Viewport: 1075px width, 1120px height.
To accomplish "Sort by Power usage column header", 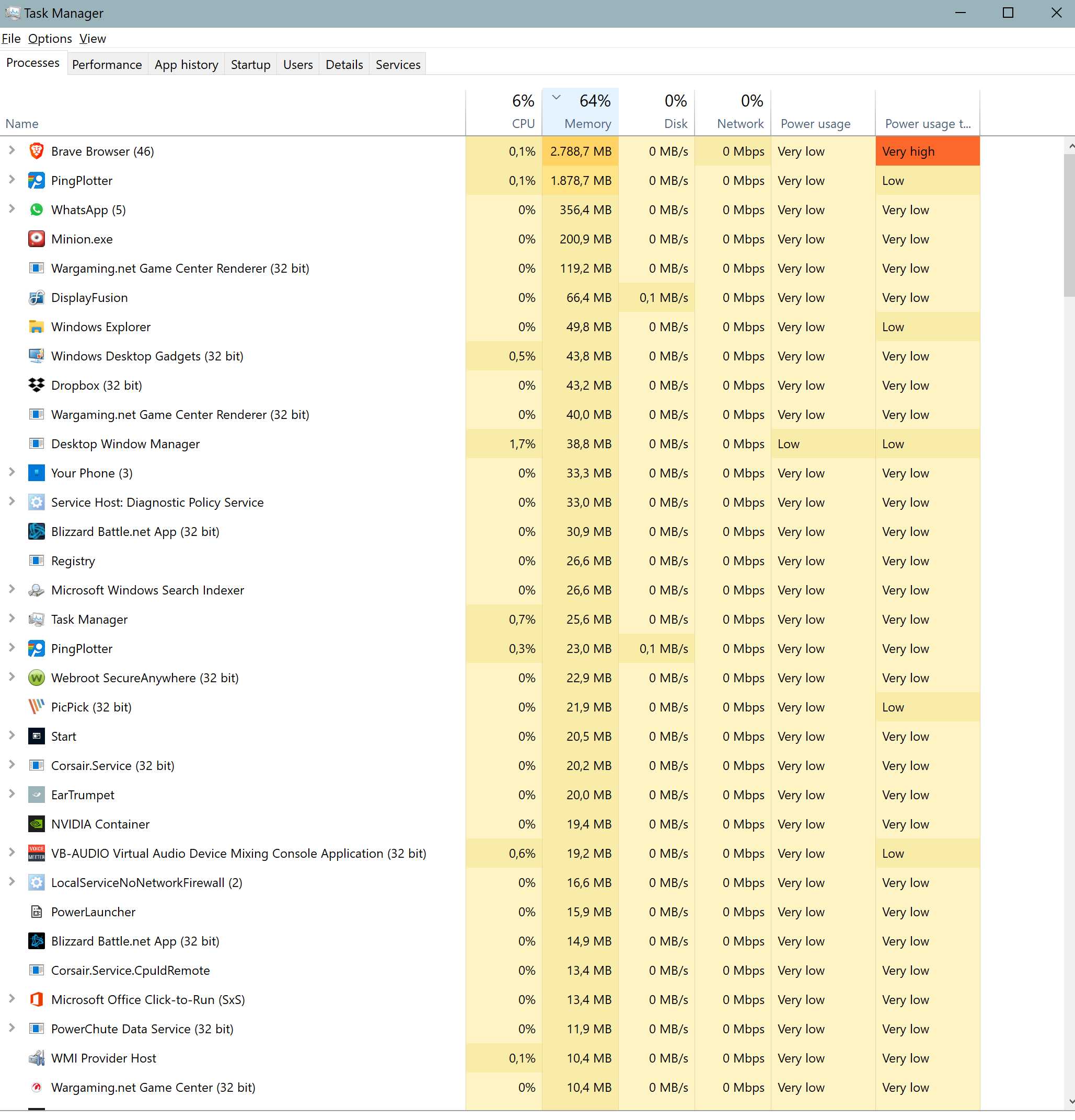I will (x=815, y=123).
